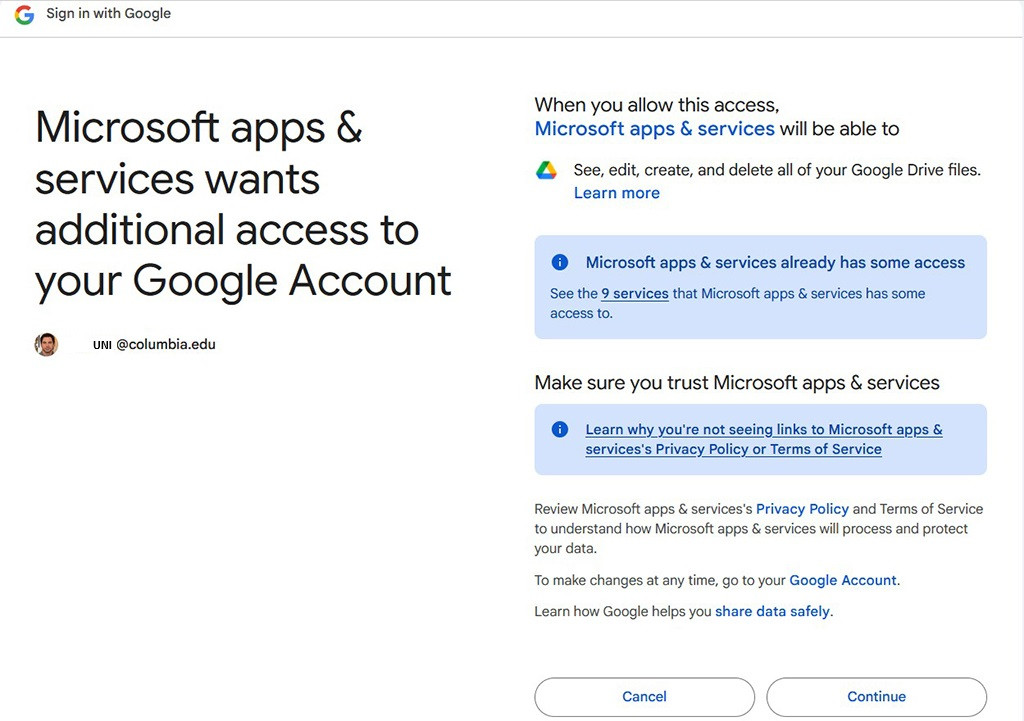Click the info icon in the access banner

[x=560, y=262]
